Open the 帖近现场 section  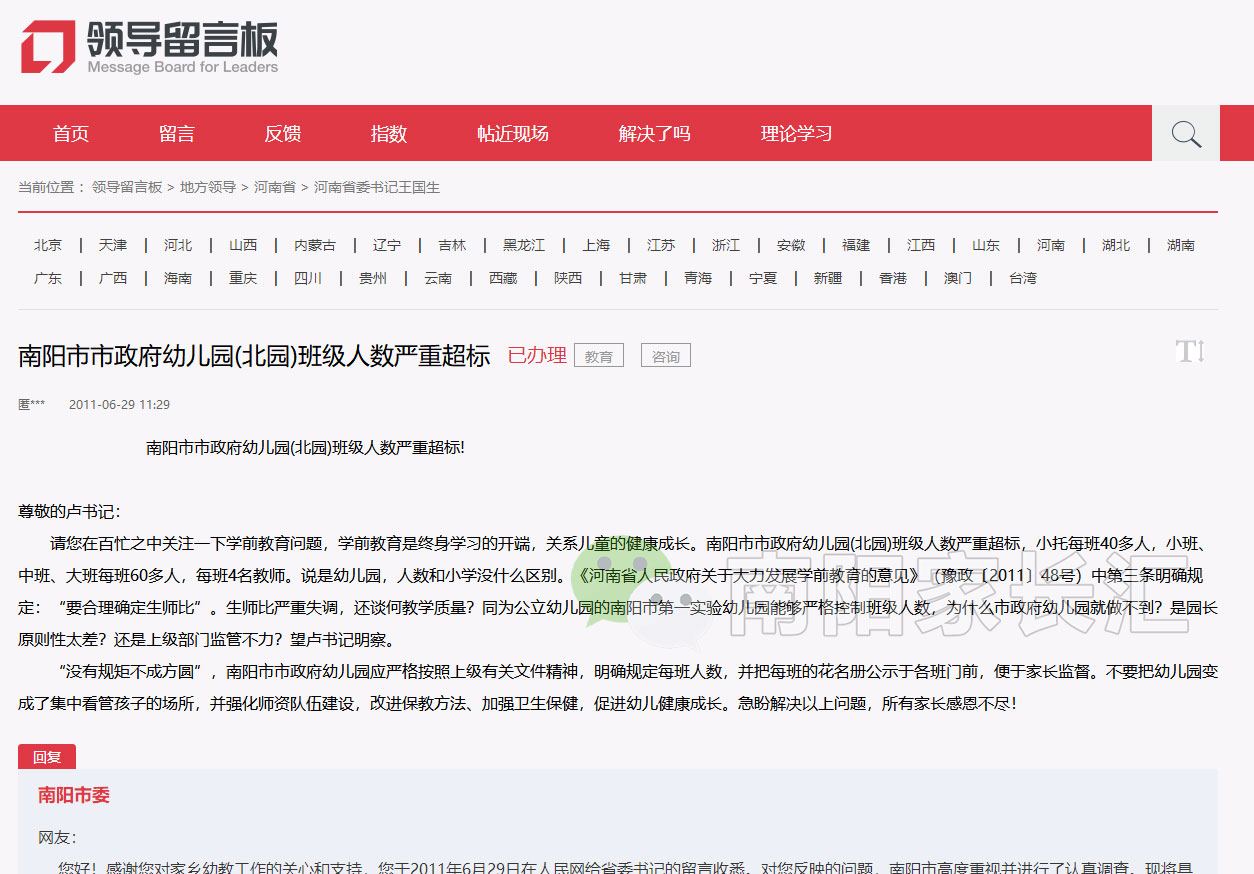coord(513,132)
